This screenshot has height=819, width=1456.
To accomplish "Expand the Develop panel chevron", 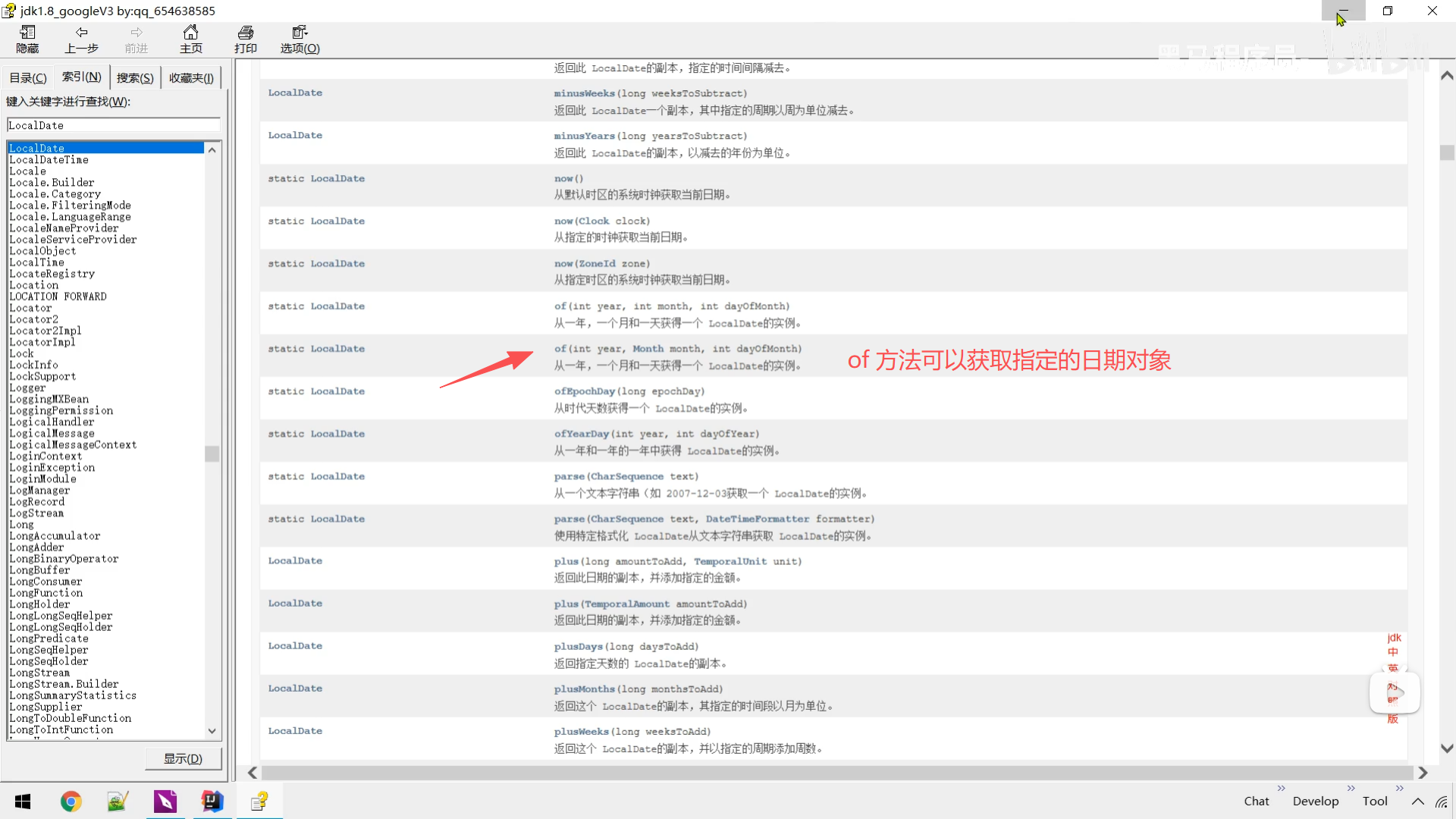I will [1351, 788].
